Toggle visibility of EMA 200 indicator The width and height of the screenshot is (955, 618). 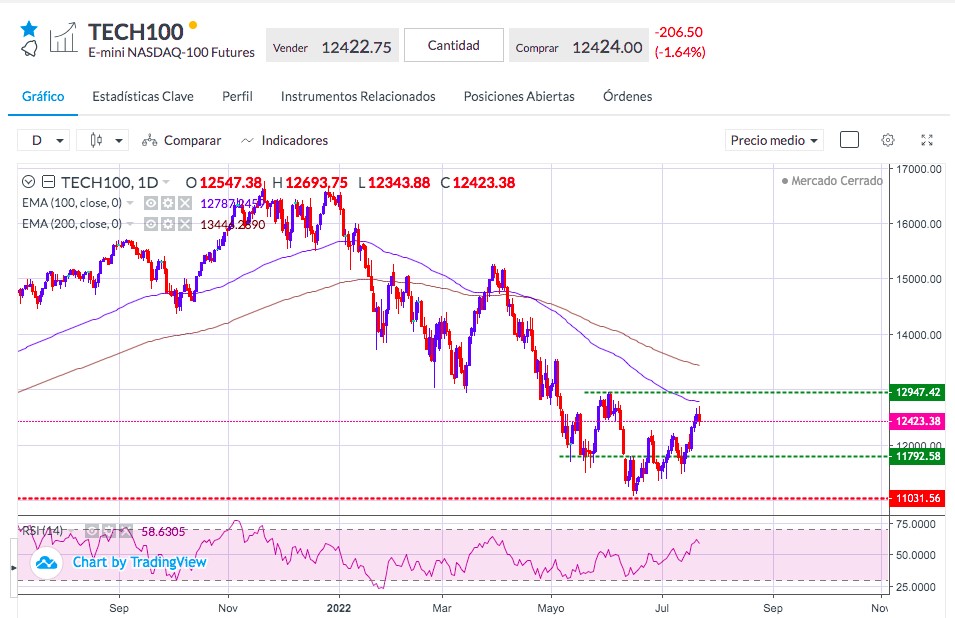[151, 224]
